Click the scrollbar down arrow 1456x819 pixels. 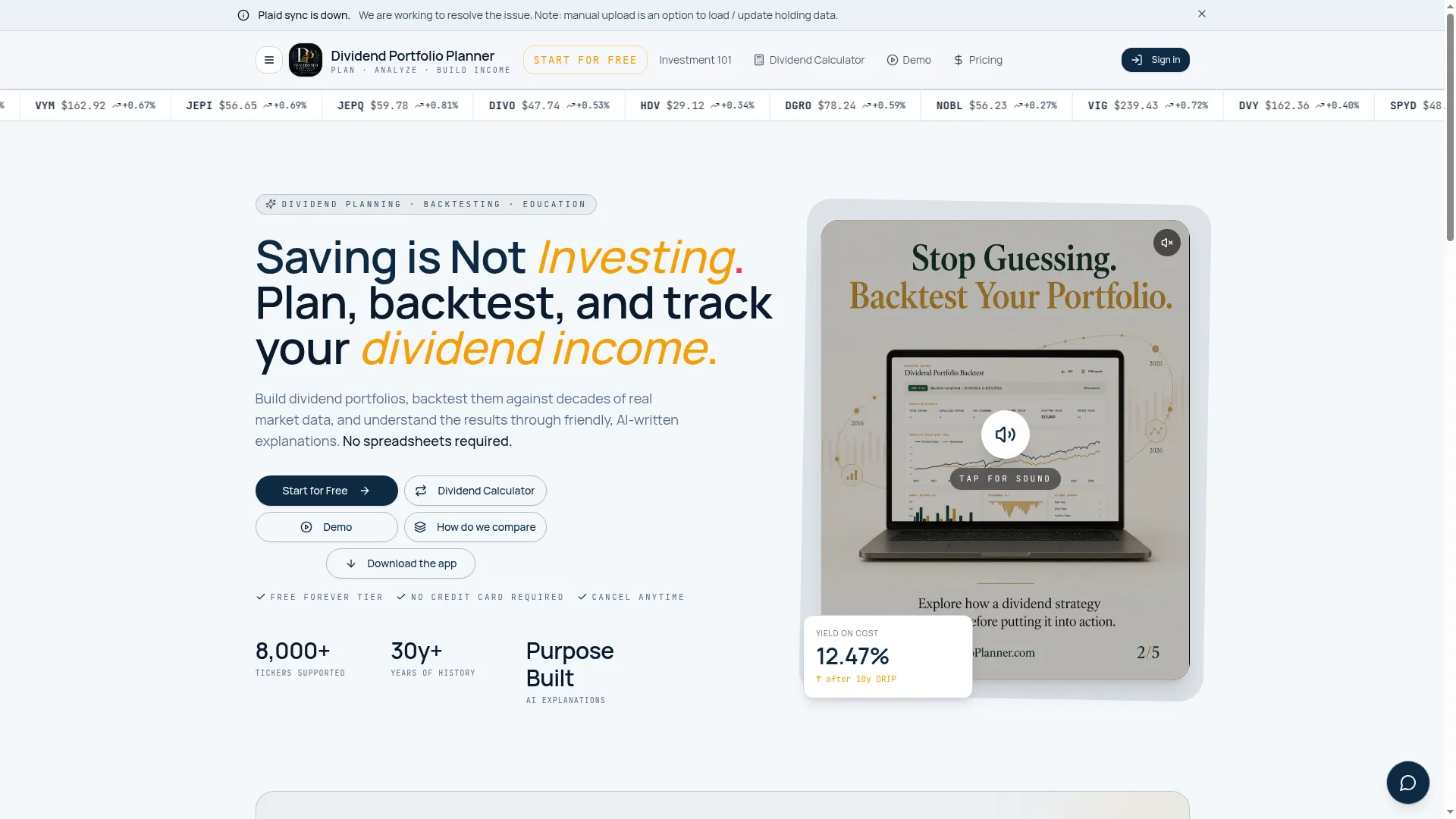tap(1450, 812)
